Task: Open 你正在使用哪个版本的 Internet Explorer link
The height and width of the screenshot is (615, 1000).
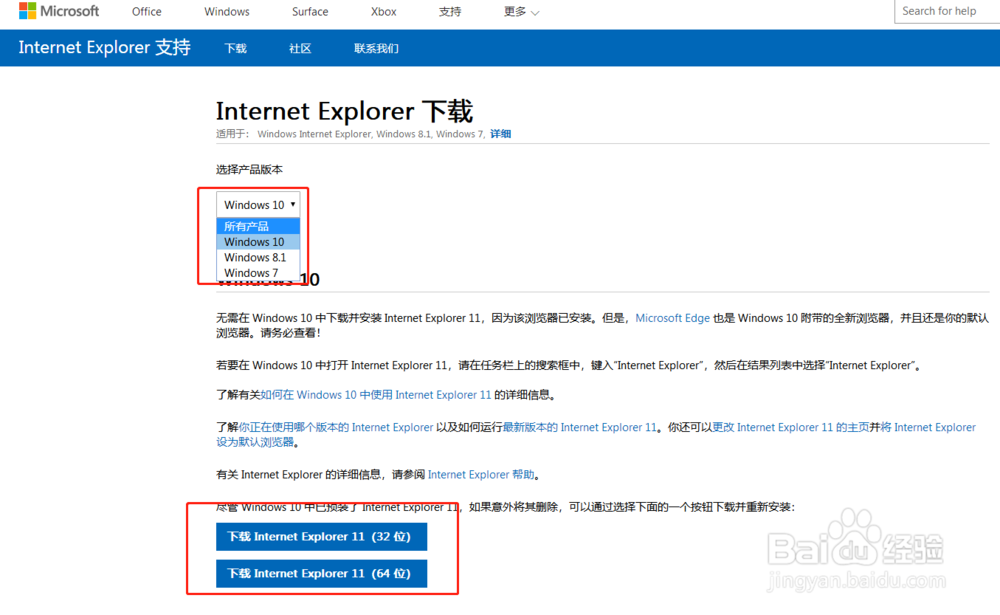Action: click(x=335, y=427)
